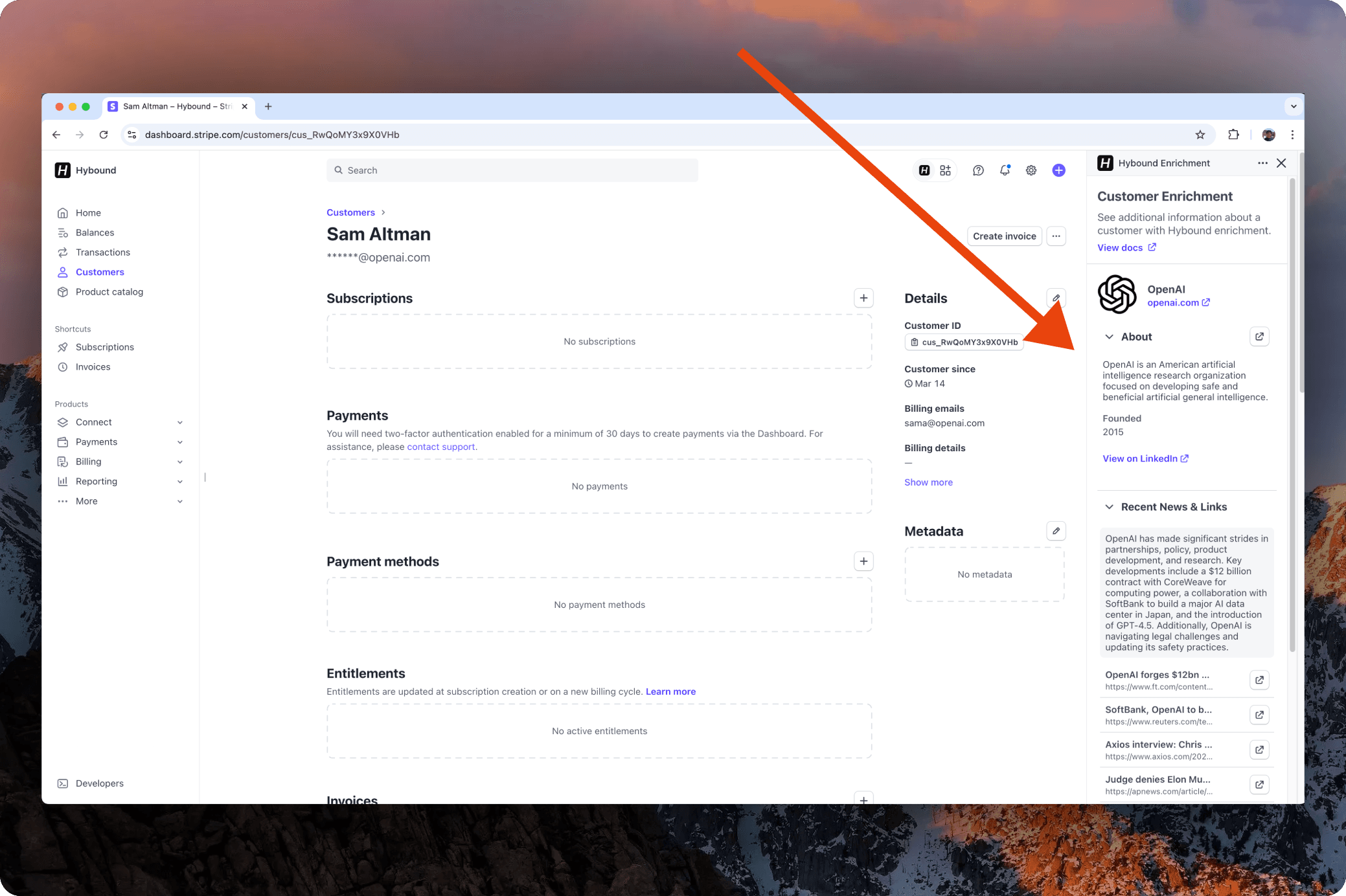
Task: Collapse the Recent News & Links section
Action: pyautogui.click(x=1109, y=507)
